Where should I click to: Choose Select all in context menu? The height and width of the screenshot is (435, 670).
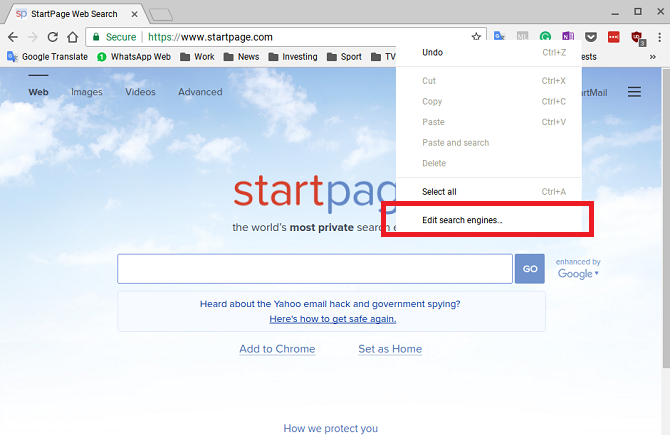[x=489, y=192]
